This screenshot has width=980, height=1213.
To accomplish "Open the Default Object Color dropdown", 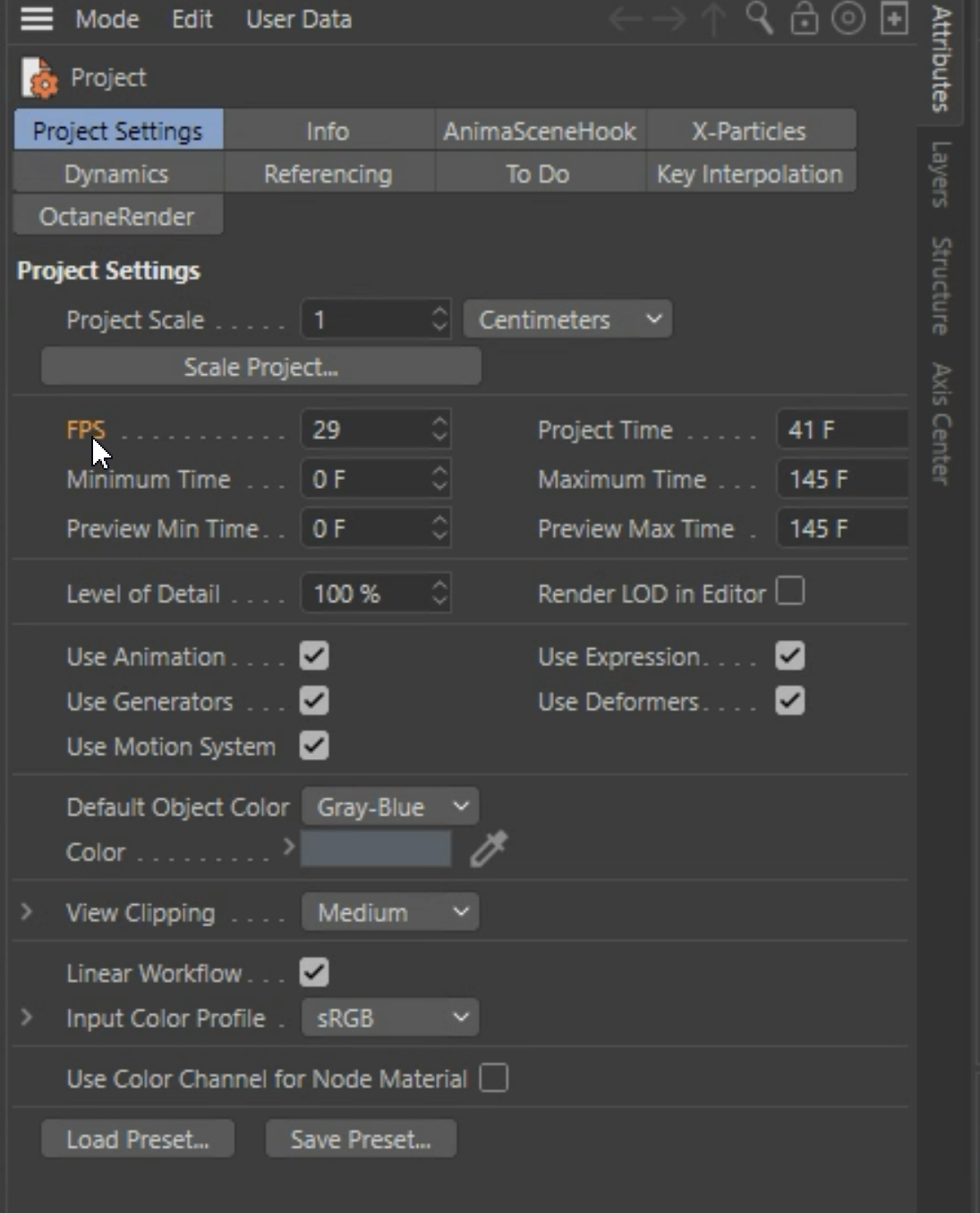I will pos(390,807).
